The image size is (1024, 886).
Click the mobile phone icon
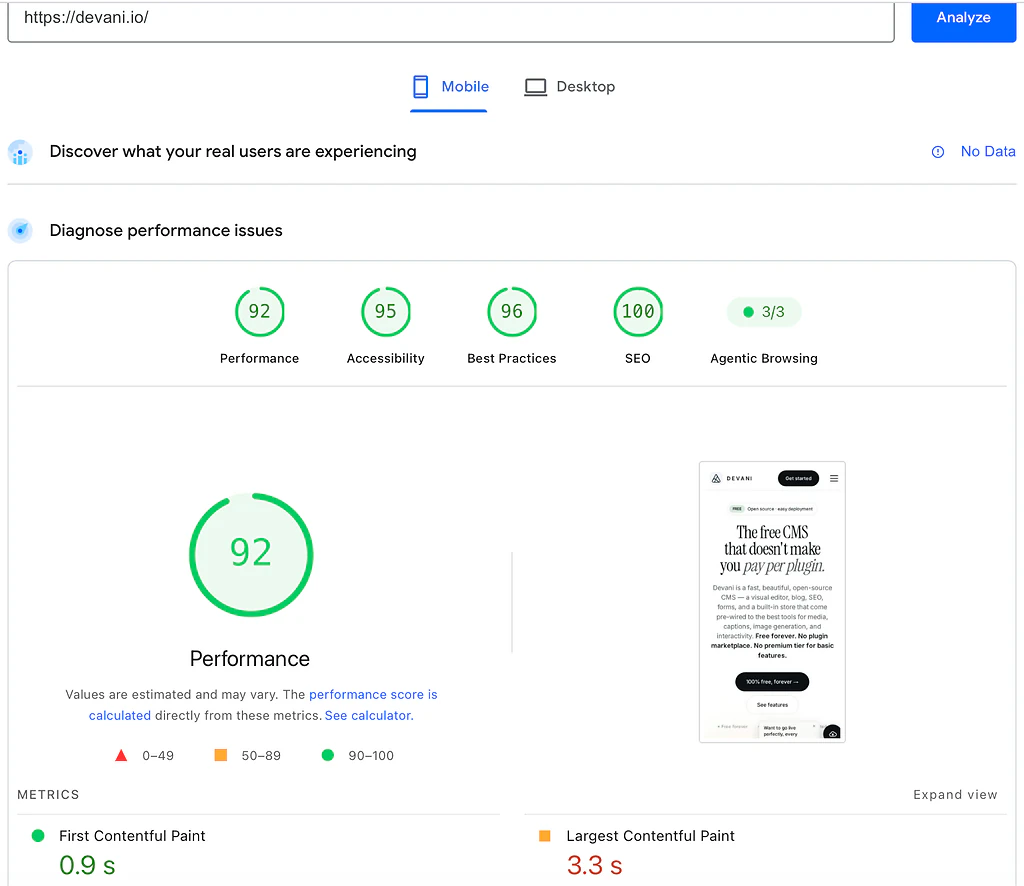tap(421, 87)
